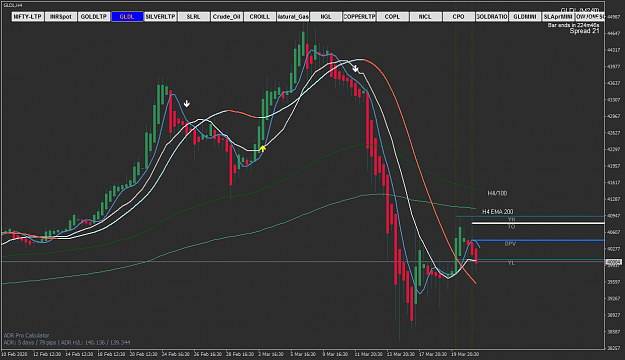Screen dimensions: 625x360
Task: Open the CPO symbol chart
Action: 458,17
